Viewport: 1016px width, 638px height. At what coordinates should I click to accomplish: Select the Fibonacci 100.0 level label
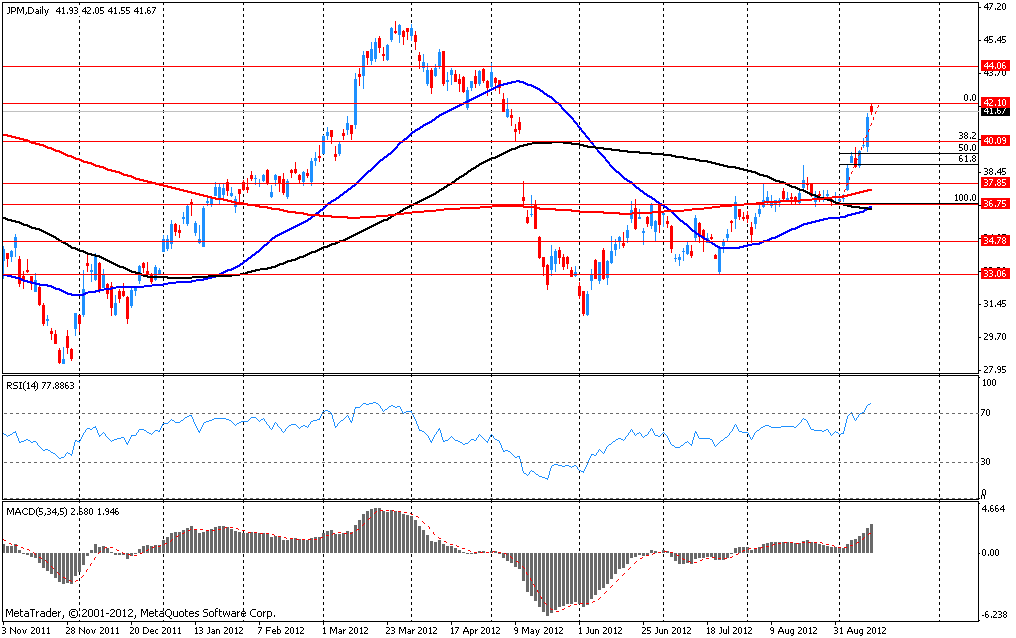(x=965, y=198)
